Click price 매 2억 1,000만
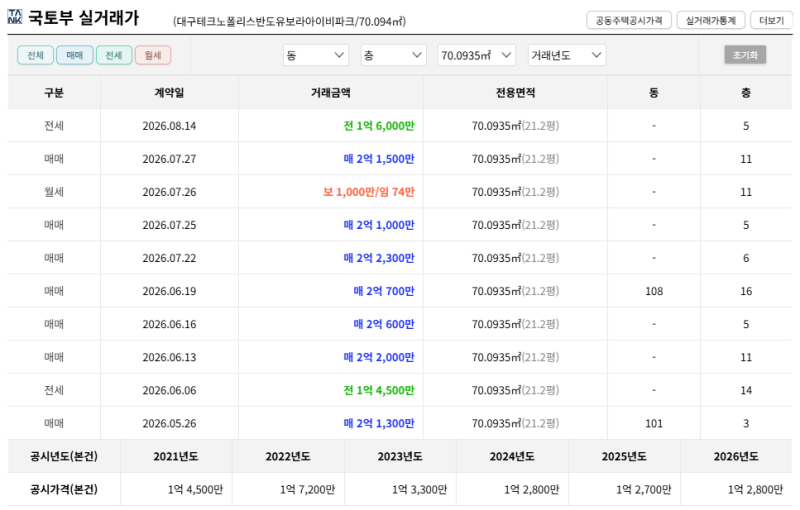Viewport: 800px width, 510px height. (379, 225)
